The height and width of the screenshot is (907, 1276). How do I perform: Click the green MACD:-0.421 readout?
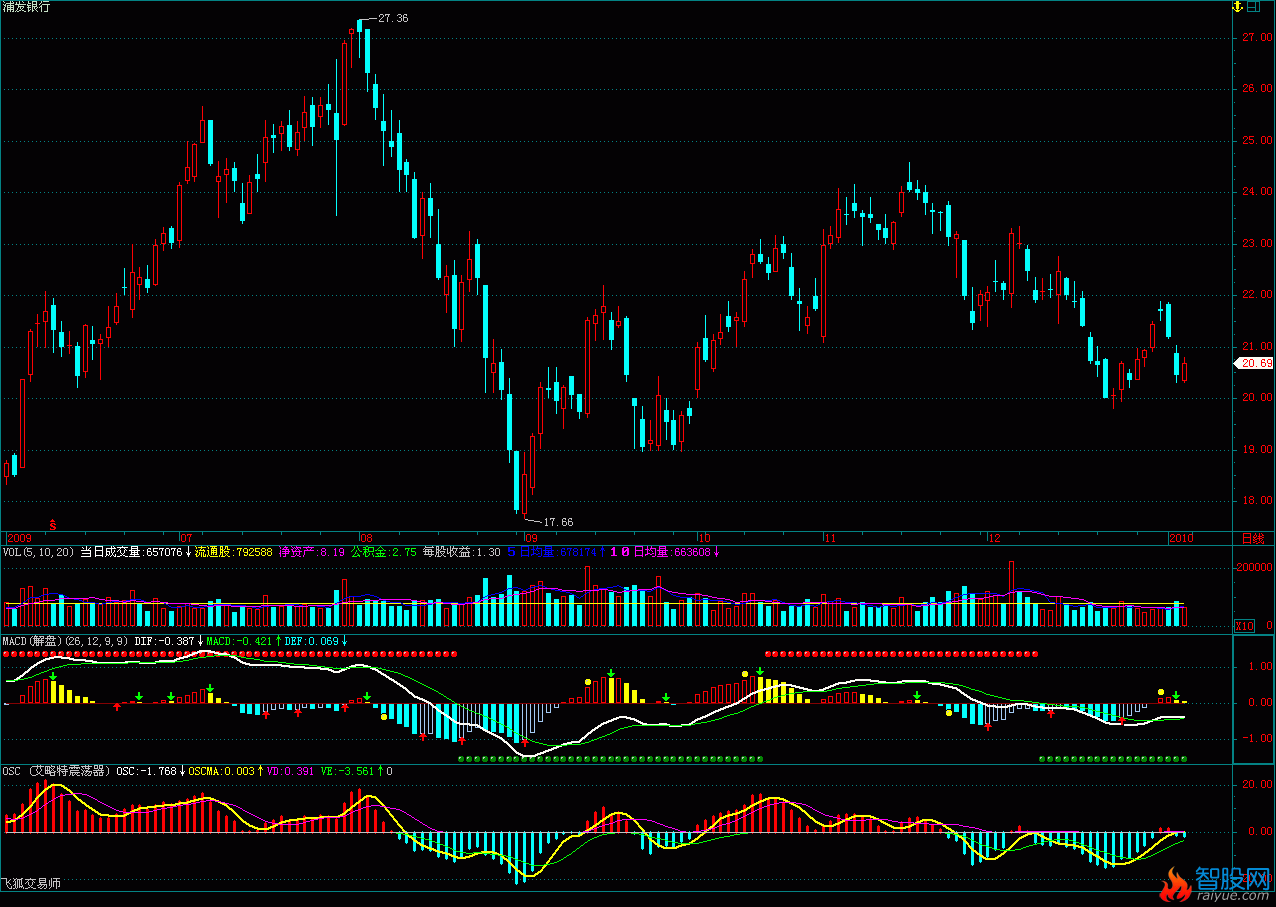pos(240,641)
